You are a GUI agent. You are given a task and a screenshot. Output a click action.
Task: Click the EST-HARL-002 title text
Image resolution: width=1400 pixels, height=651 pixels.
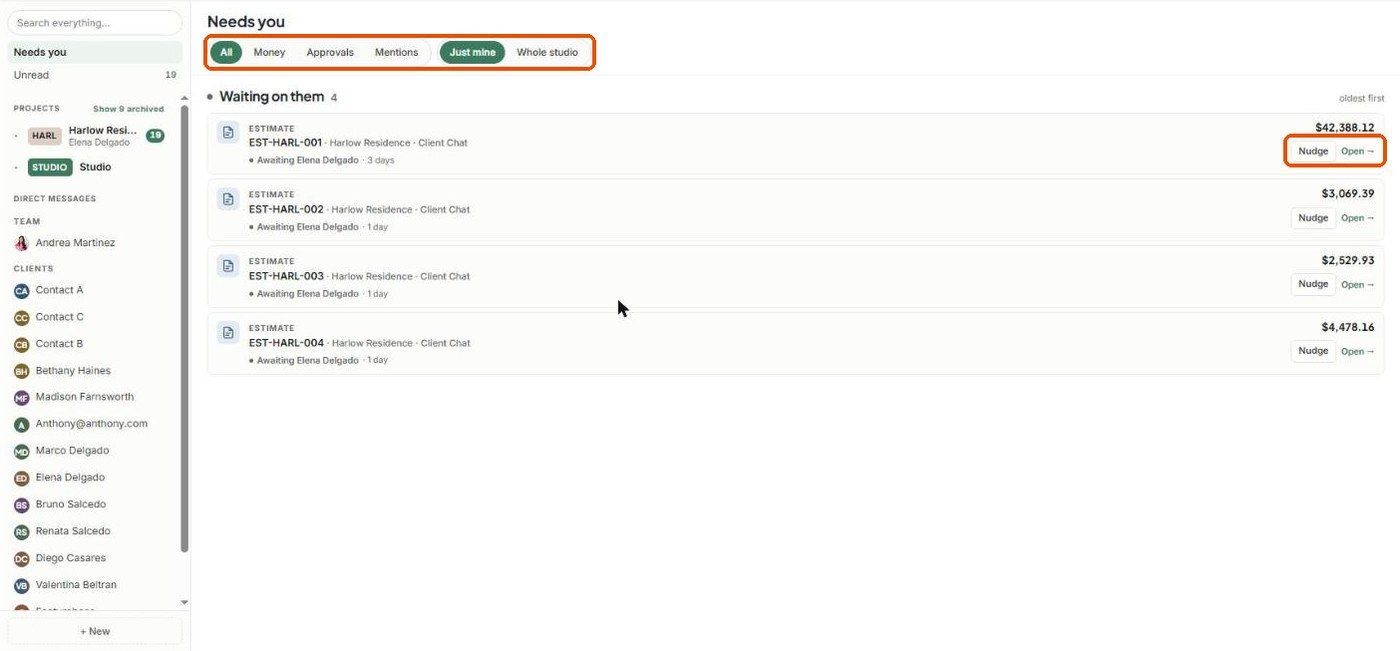click(x=286, y=209)
